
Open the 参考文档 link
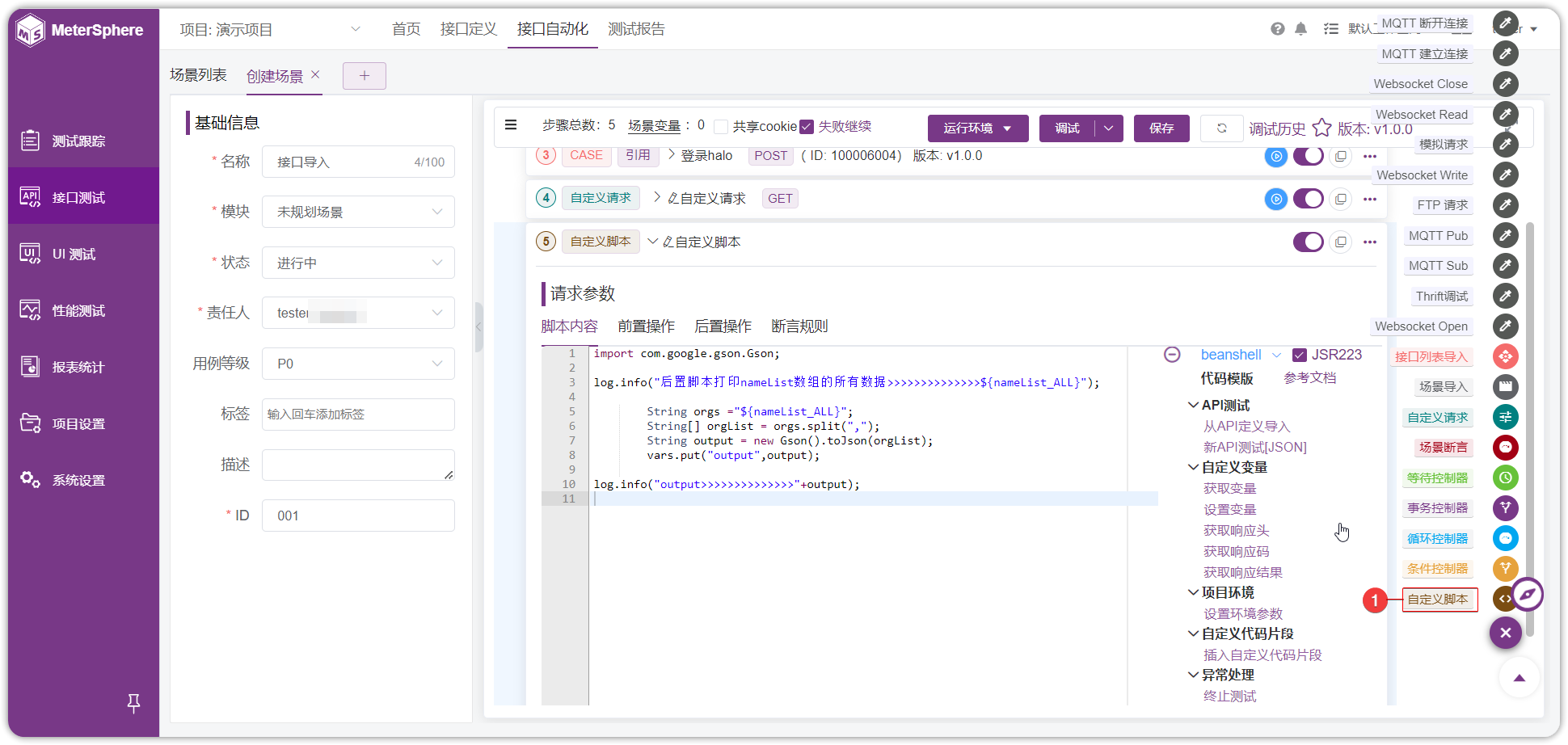click(1310, 378)
